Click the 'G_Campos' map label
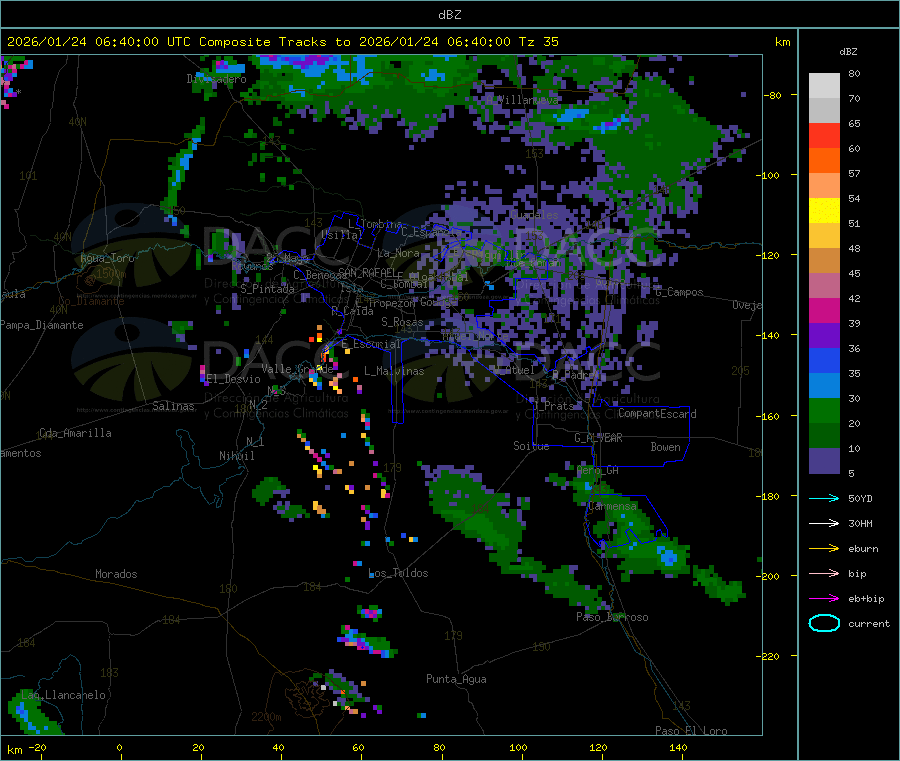 click(x=679, y=292)
